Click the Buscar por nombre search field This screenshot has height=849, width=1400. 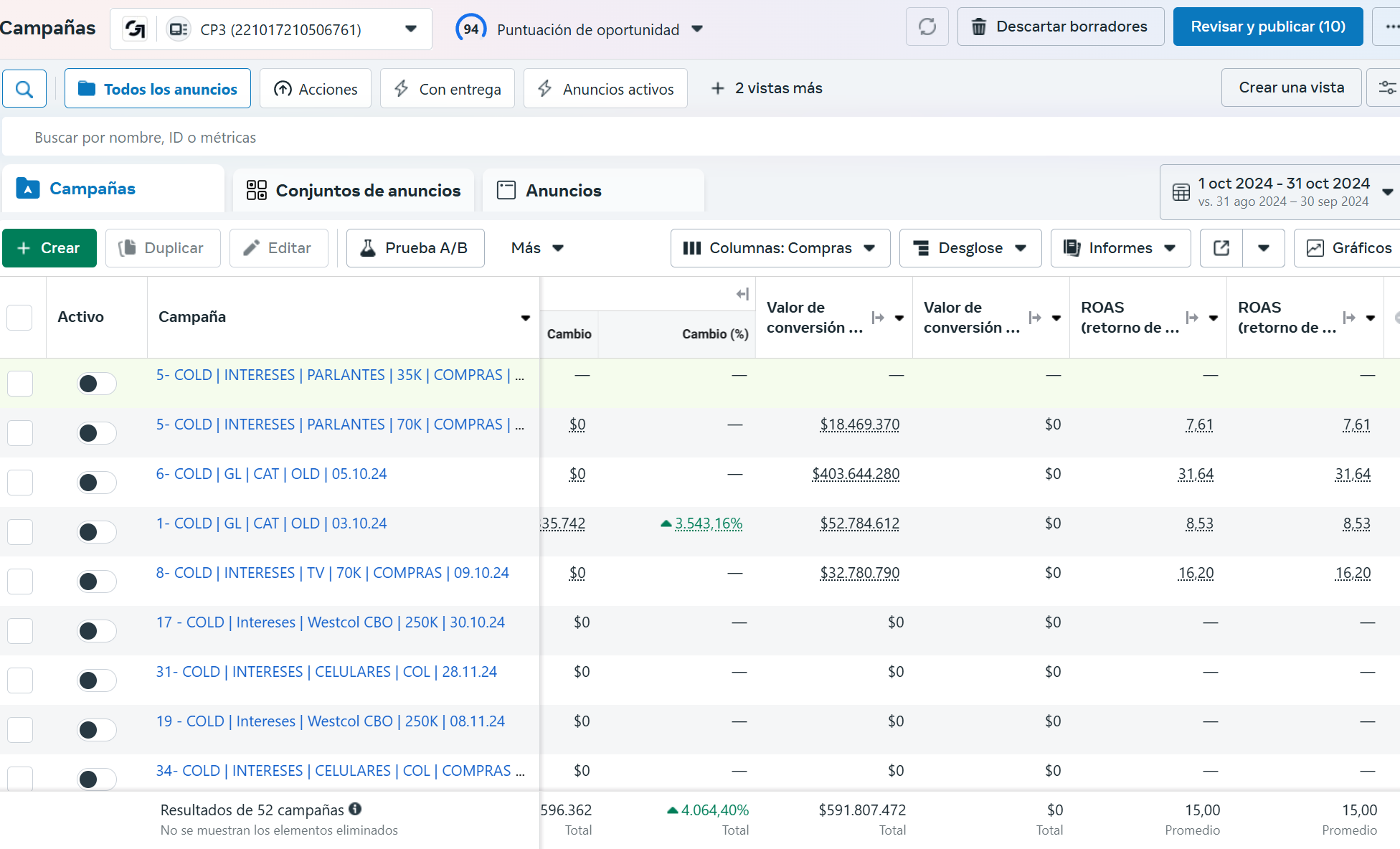tap(701, 137)
